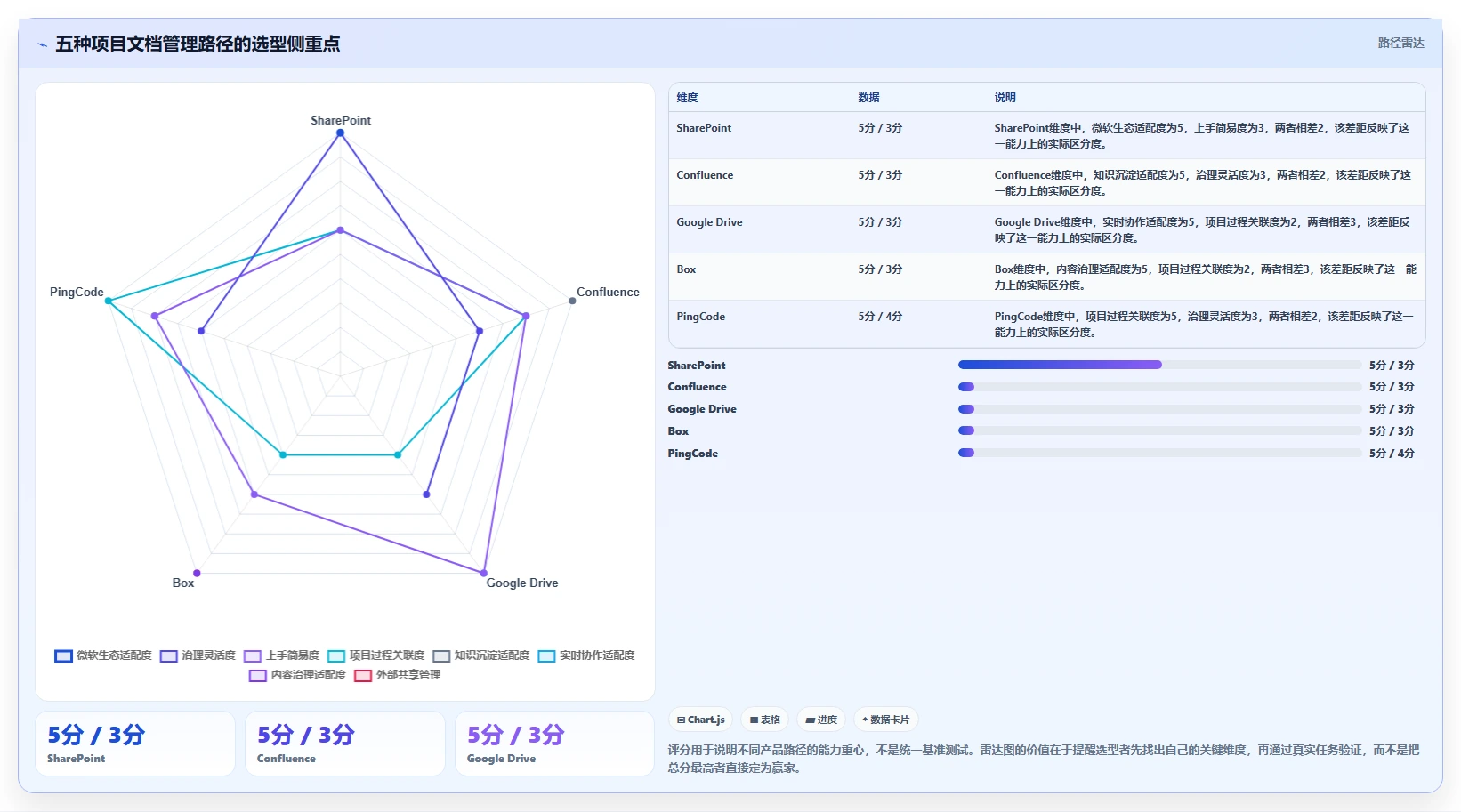Screen dimensions: 1461x812
Task: Click Confluence axis label on radar chart
Action: pyautogui.click(x=608, y=292)
